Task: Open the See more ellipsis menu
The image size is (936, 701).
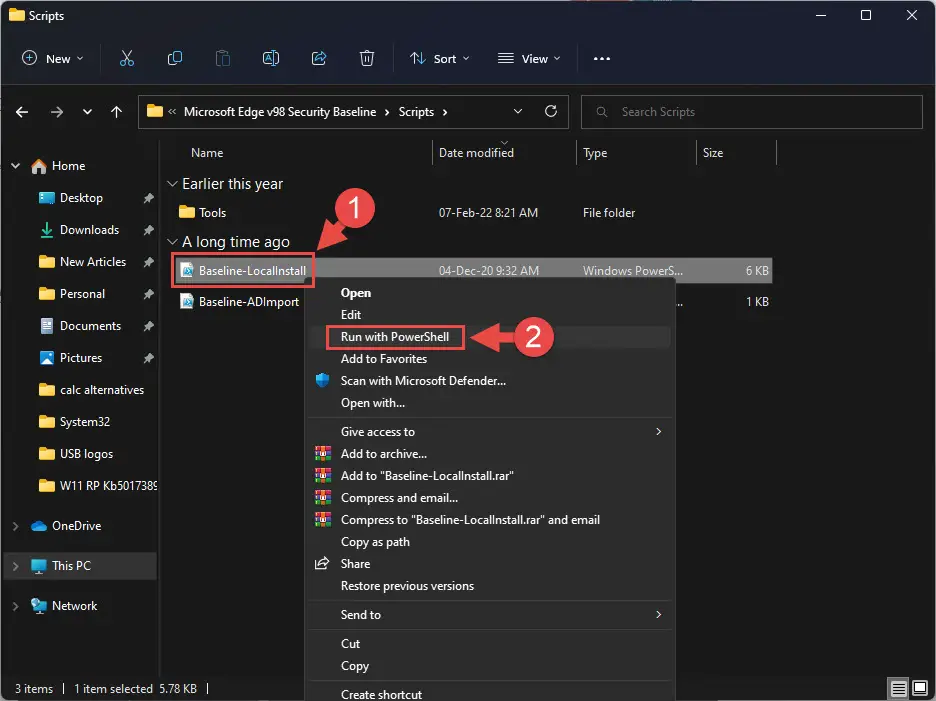Action: tap(602, 59)
